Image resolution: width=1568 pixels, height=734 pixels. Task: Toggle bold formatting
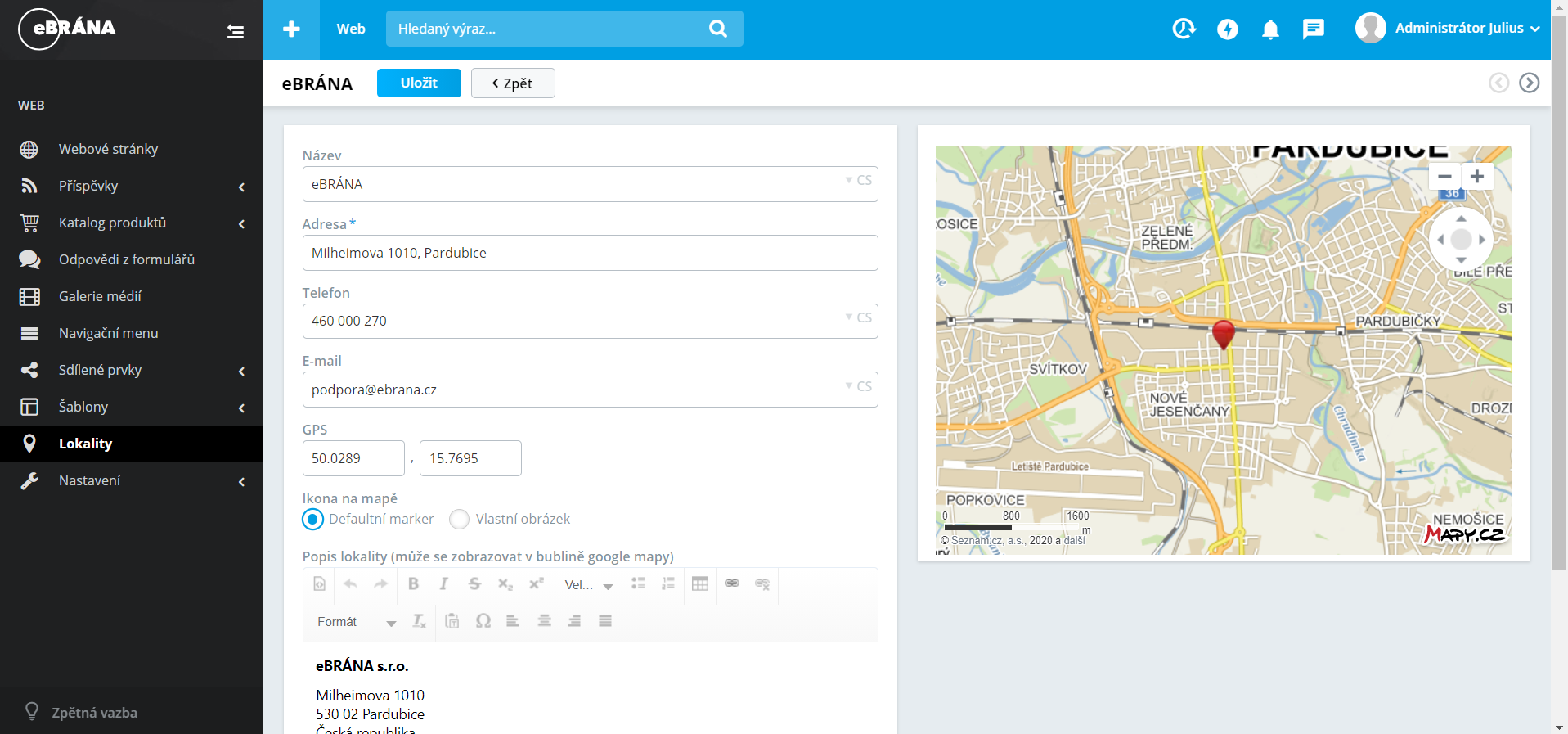(x=413, y=583)
